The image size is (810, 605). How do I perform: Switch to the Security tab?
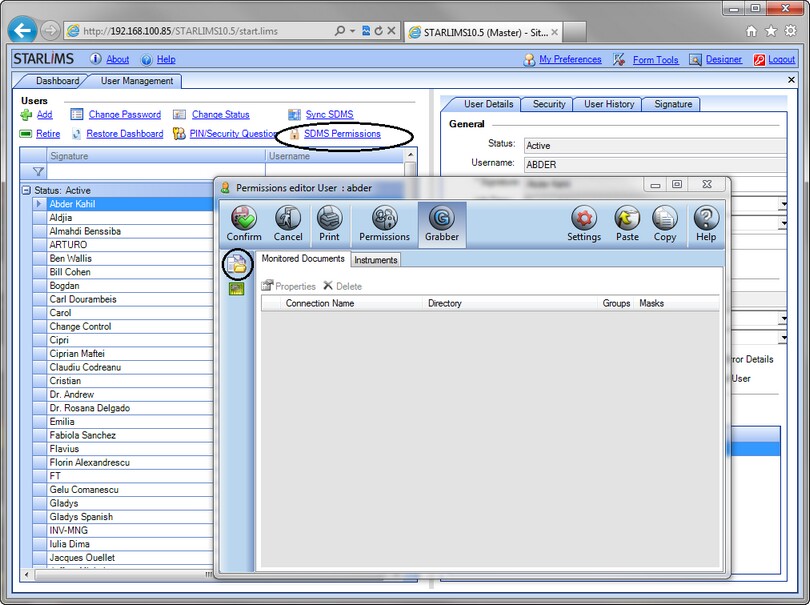(549, 104)
